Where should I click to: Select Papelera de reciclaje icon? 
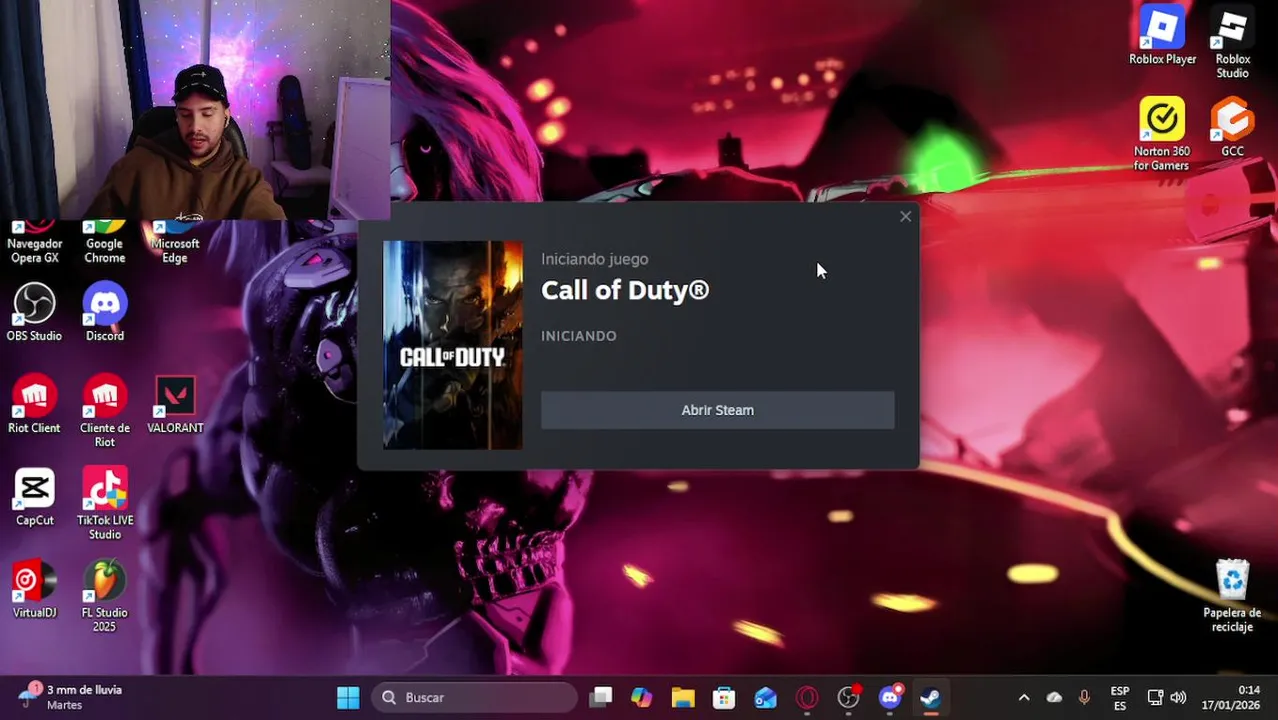(1232, 596)
